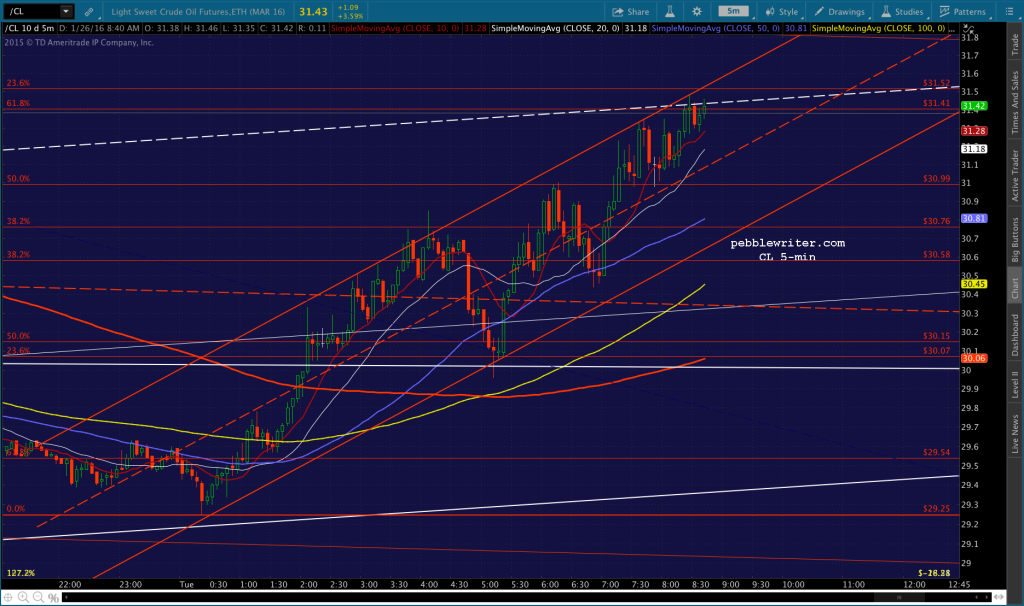Click the symbol link chain icon
1024x606 pixels.
[89, 12]
